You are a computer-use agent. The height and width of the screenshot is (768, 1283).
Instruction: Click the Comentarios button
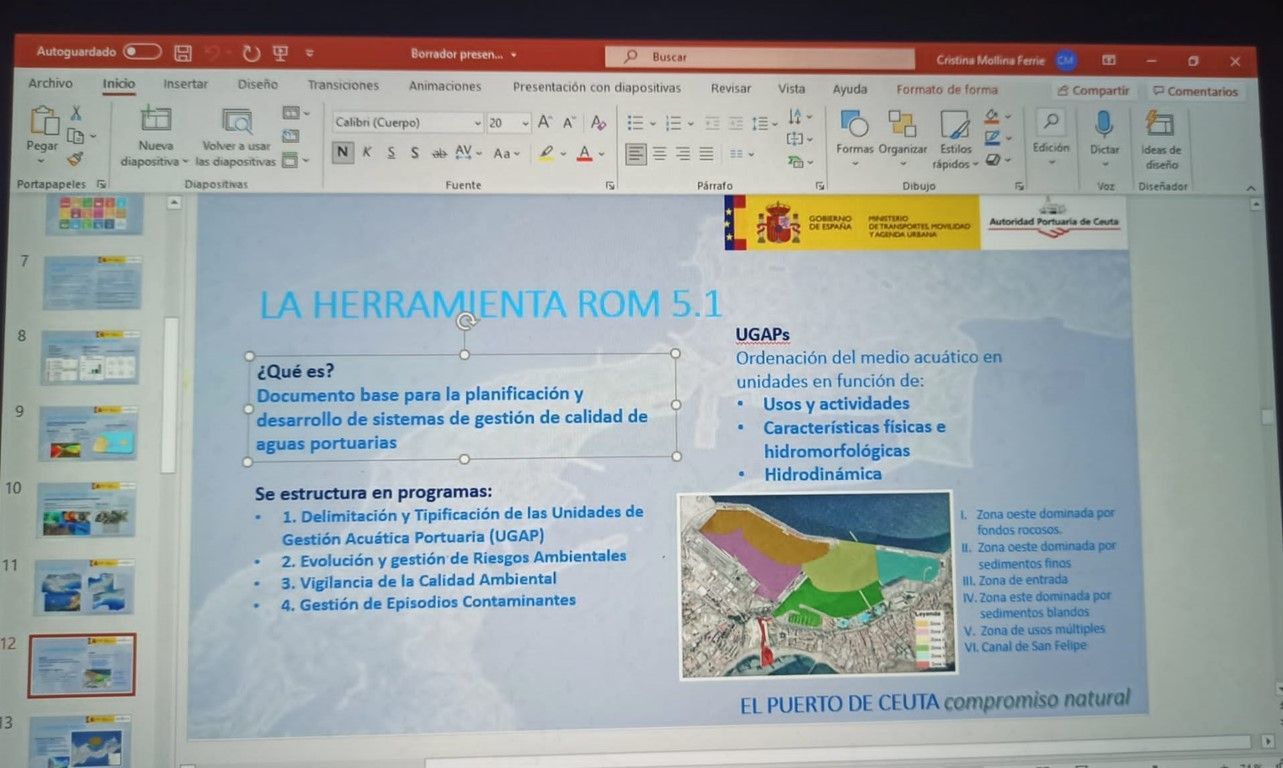pyautogui.click(x=1195, y=91)
